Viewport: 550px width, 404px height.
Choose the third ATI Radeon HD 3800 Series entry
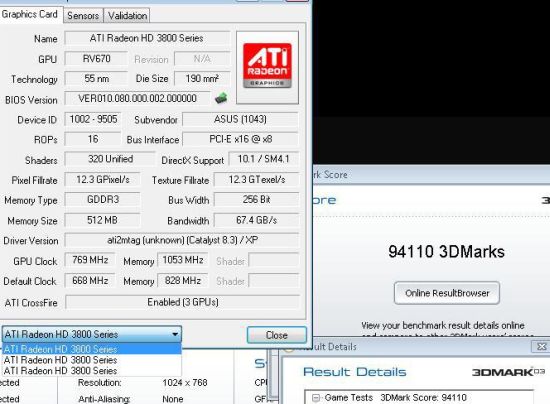[92, 370]
